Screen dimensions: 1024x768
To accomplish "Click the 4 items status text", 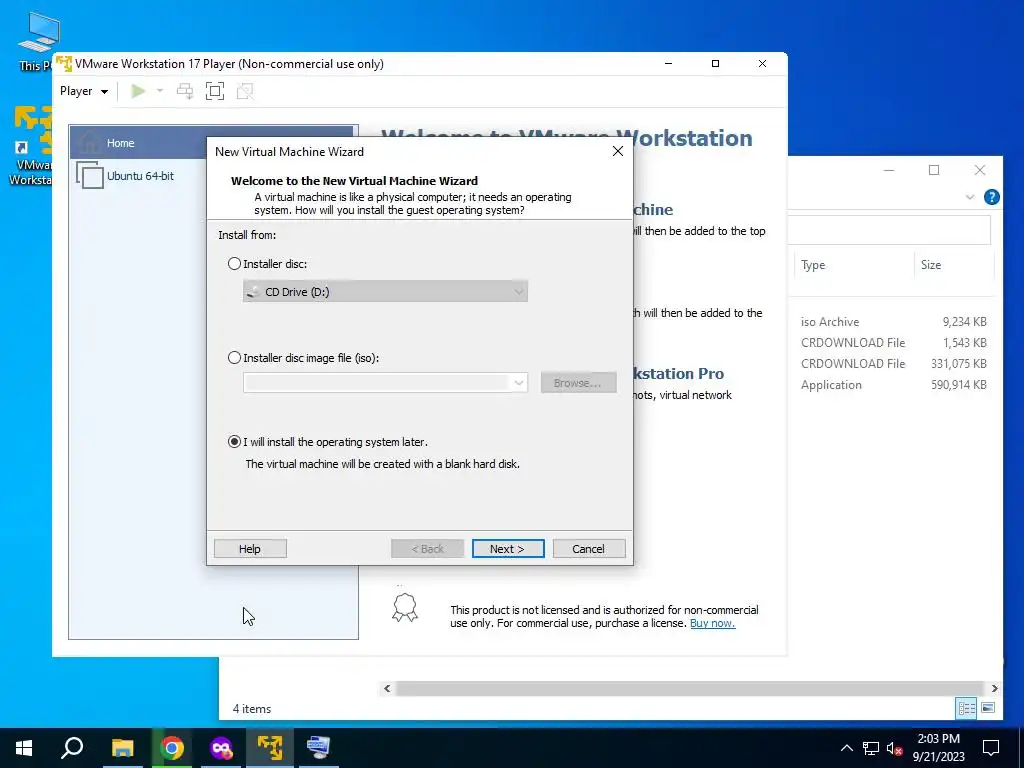I will 251,709.
